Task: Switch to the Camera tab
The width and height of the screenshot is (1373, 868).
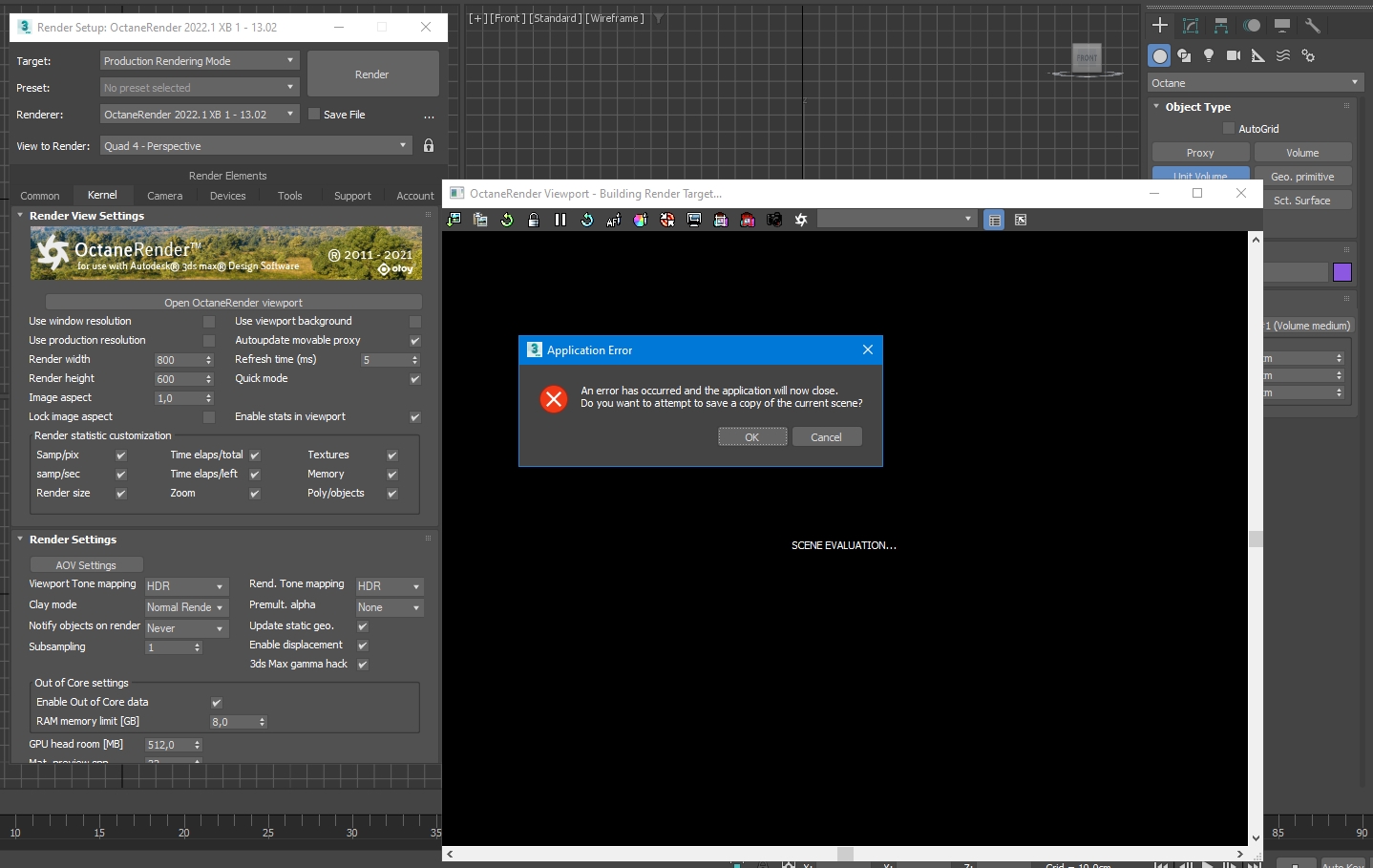Action: click(164, 196)
